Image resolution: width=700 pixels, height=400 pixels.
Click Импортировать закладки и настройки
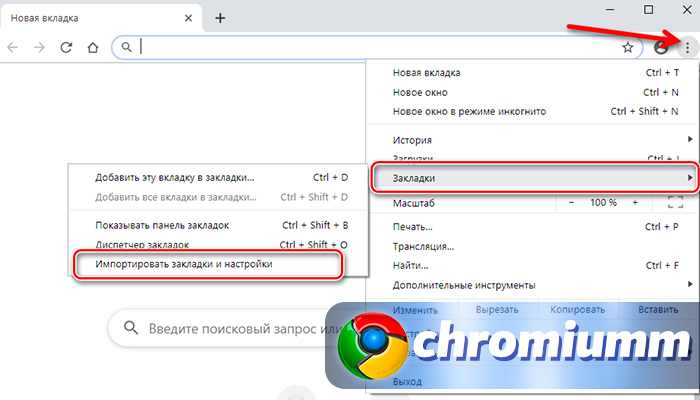(x=208, y=264)
